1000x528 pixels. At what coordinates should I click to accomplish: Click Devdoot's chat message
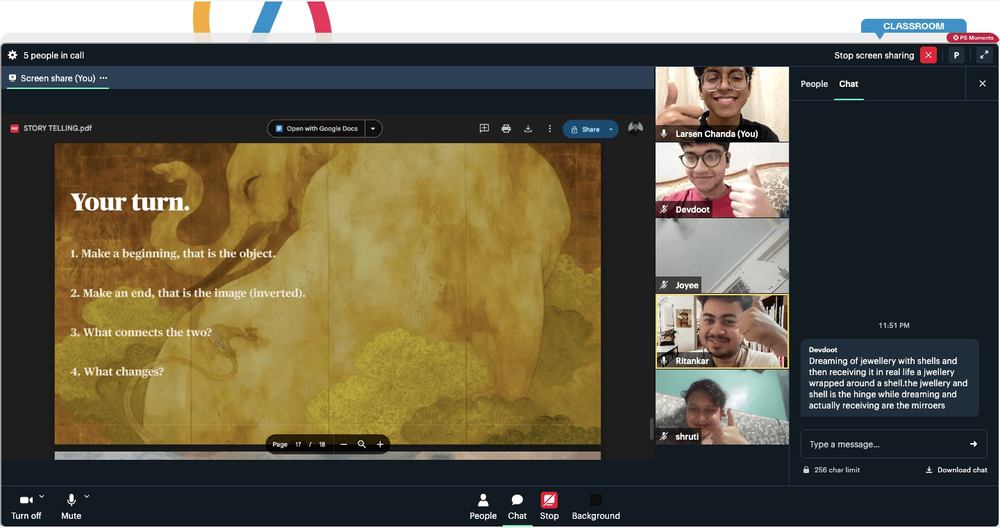(x=889, y=378)
